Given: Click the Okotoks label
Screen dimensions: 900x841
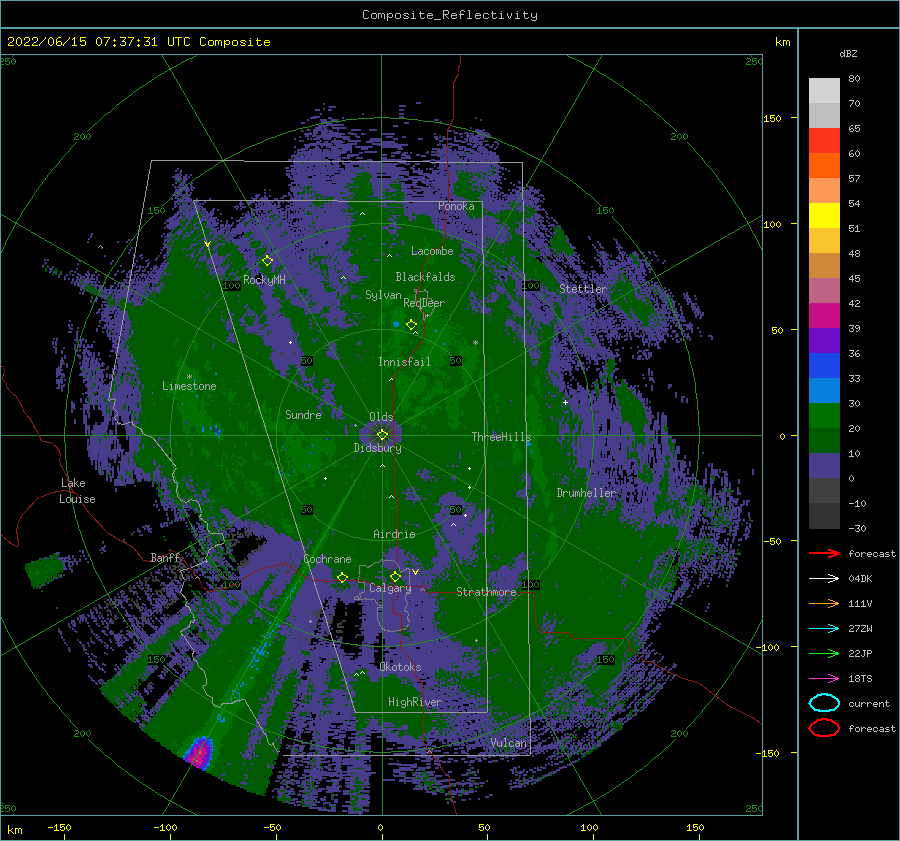Looking at the screenshot, I should point(401,667).
